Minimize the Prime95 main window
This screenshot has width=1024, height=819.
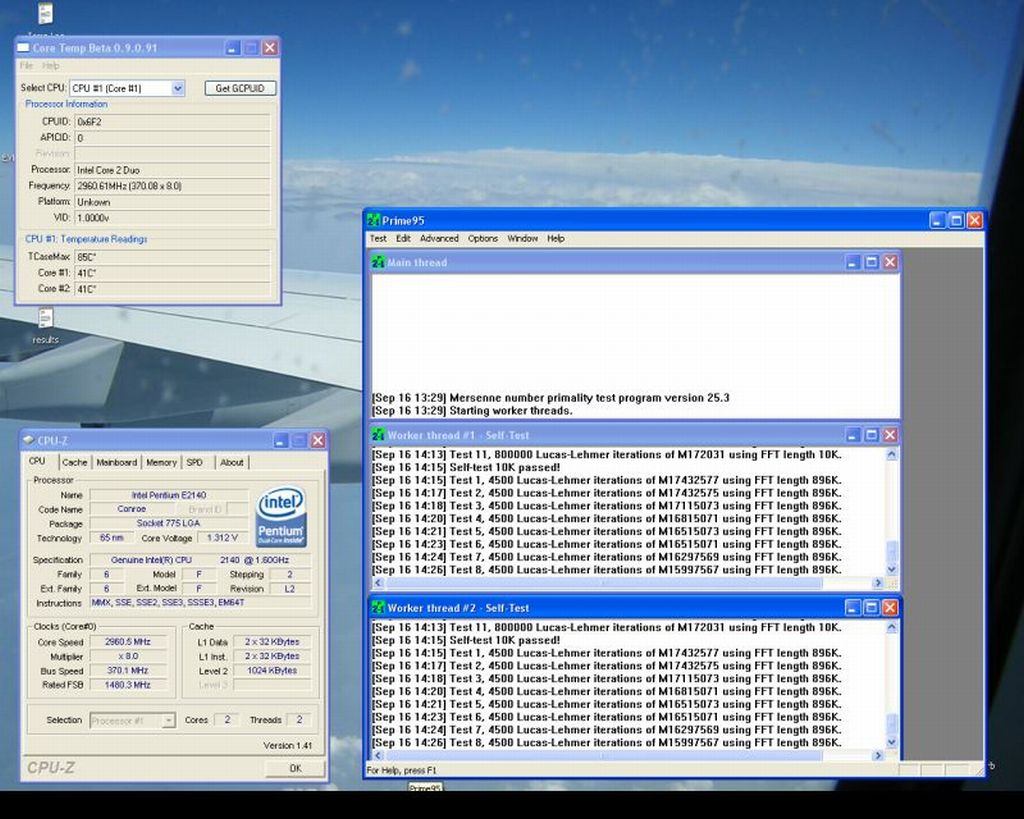(x=937, y=221)
